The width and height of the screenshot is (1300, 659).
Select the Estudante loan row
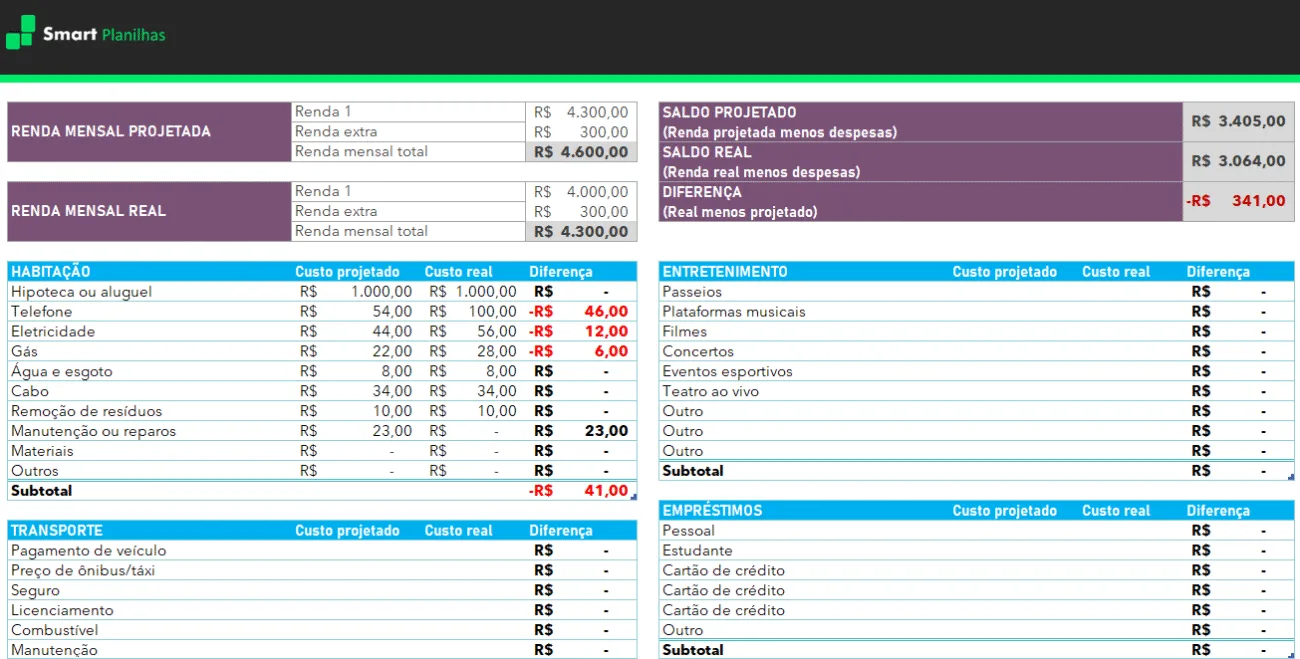(976, 550)
